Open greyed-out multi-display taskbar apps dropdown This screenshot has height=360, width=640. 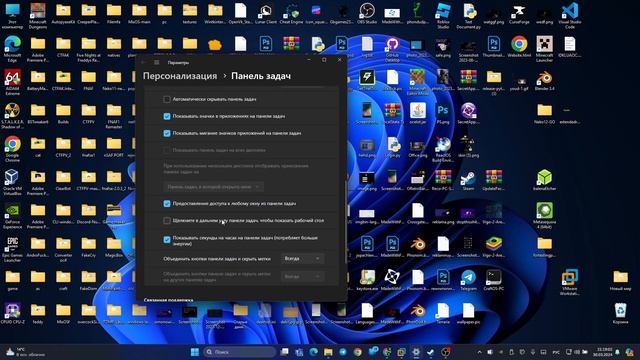(213, 187)
